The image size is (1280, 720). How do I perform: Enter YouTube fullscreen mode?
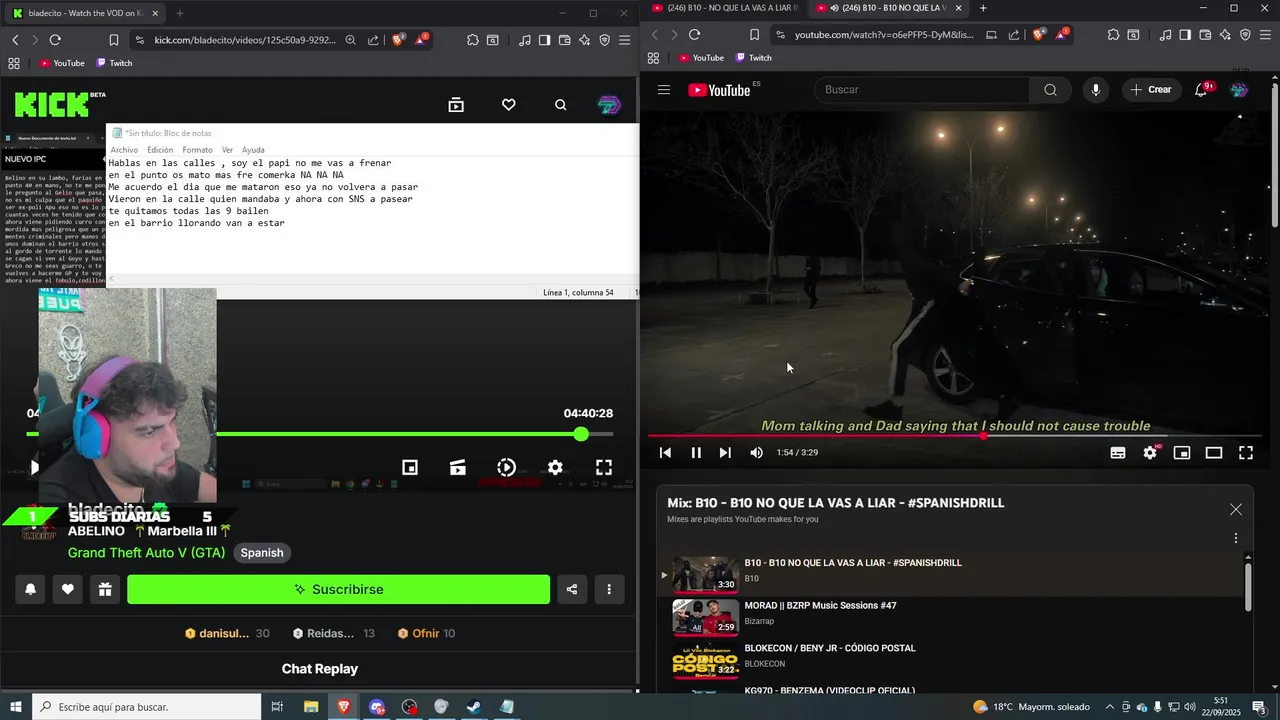[1246, 453]
